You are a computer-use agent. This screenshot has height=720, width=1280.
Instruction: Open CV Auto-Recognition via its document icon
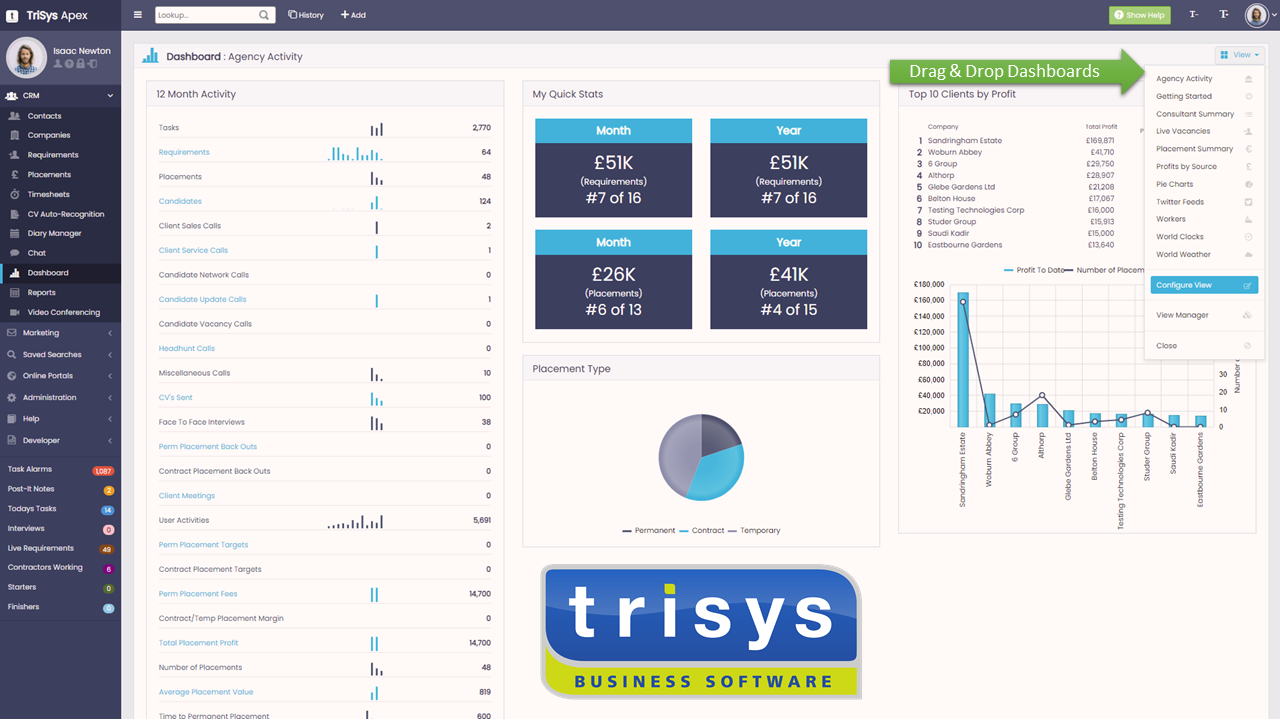click(x=14, y=214)
